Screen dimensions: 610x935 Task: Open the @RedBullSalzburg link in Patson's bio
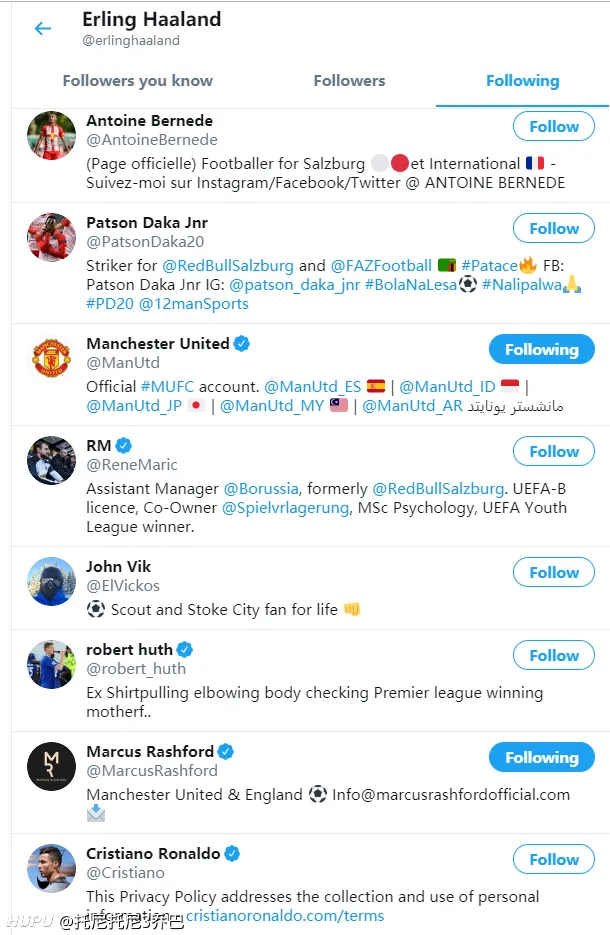[228, 265]
